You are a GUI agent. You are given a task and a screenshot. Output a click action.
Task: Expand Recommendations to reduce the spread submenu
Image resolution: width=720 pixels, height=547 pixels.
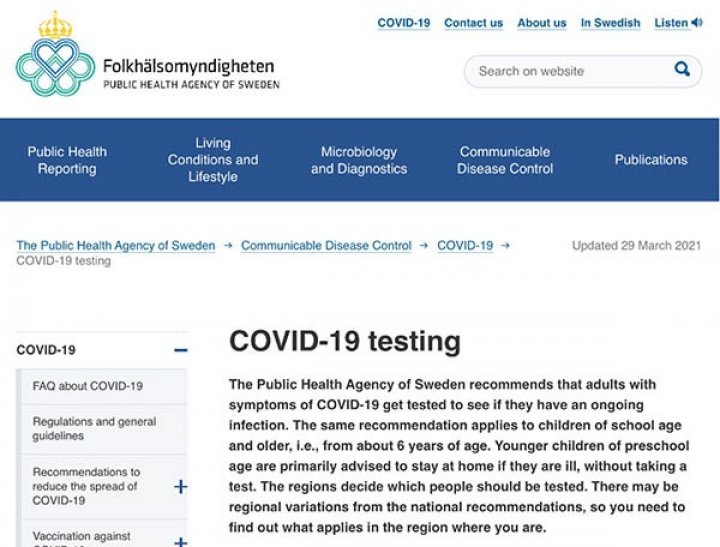(181, 486)
